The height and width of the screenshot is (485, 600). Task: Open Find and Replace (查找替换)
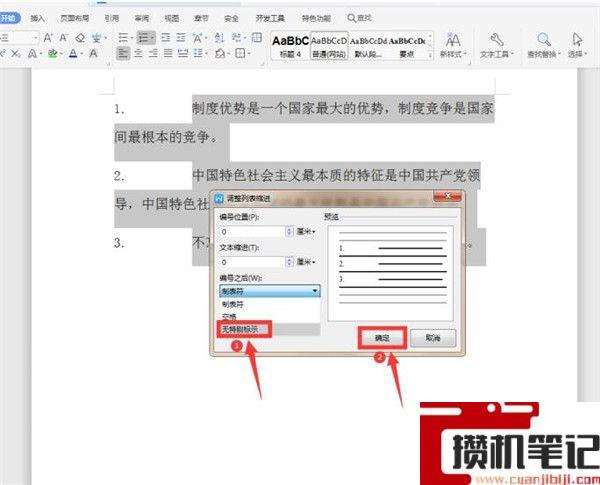pos(544,45)
